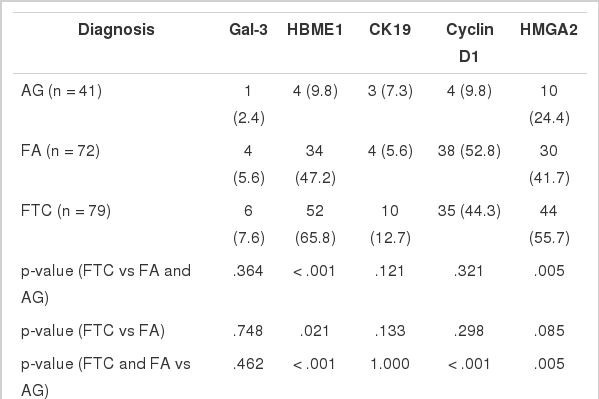
Task: Click the 3 (7.3) CK19 cell
Action: [x=390, y=91]
